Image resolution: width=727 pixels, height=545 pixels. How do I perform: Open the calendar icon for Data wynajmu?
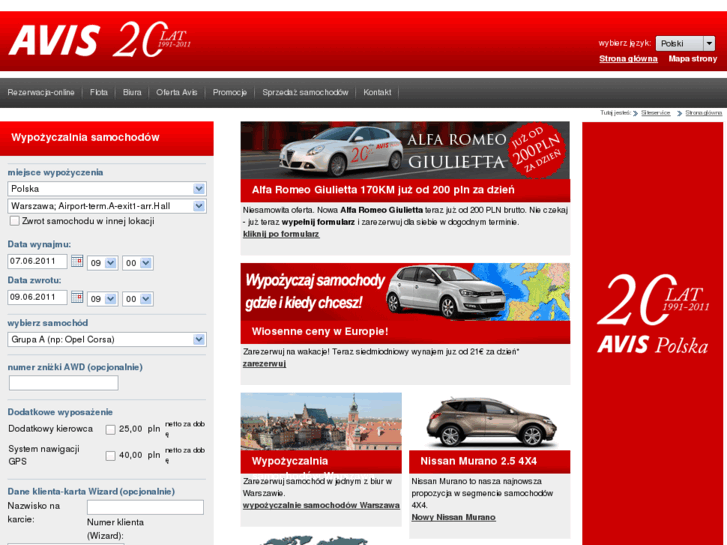[77, 261]
